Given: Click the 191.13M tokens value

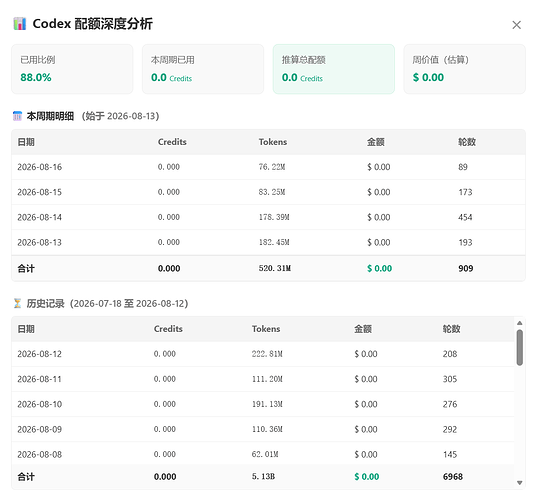Looking at the screenshot, I should tap(267, 404).
